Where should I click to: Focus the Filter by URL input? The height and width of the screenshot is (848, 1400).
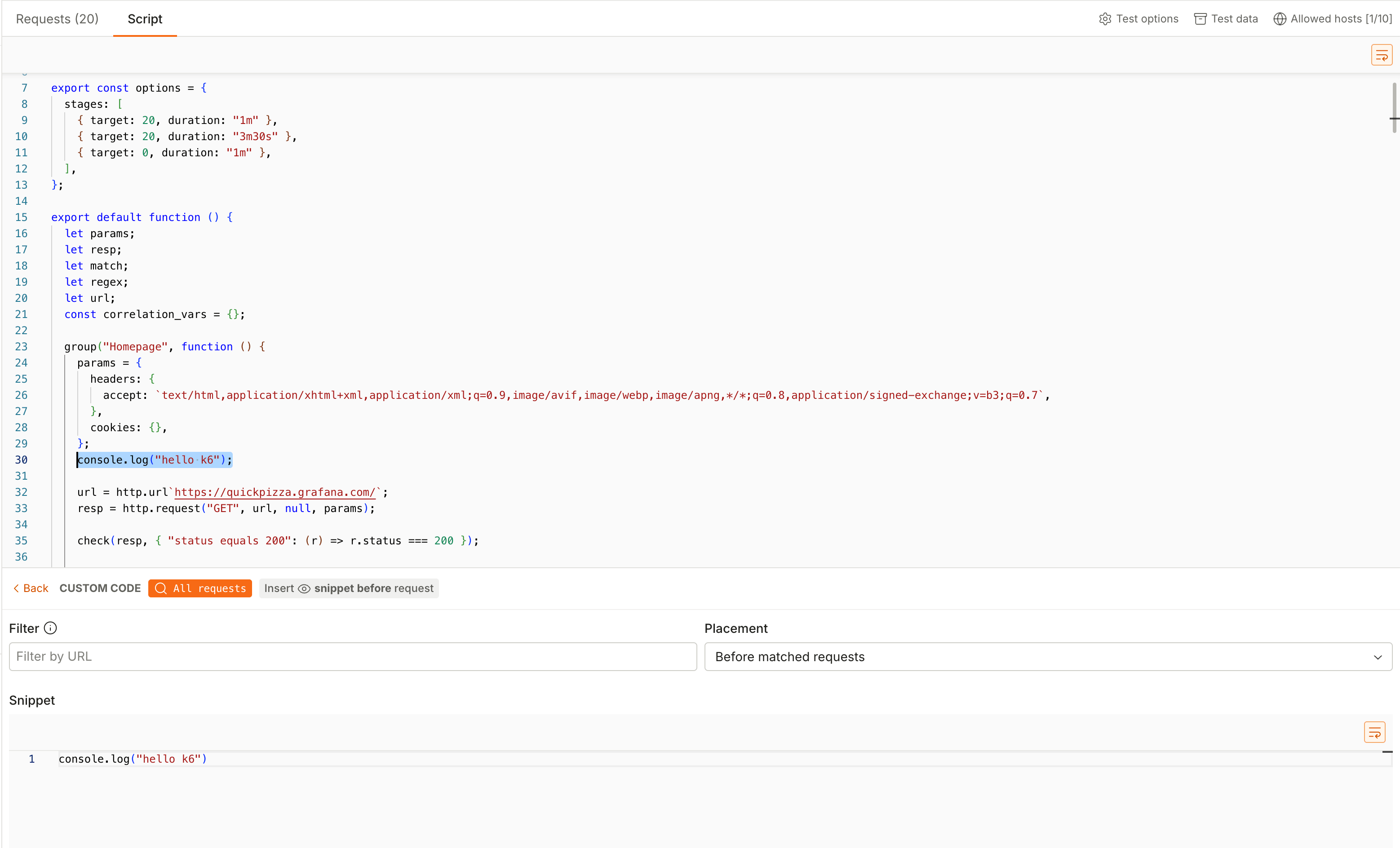353,657
